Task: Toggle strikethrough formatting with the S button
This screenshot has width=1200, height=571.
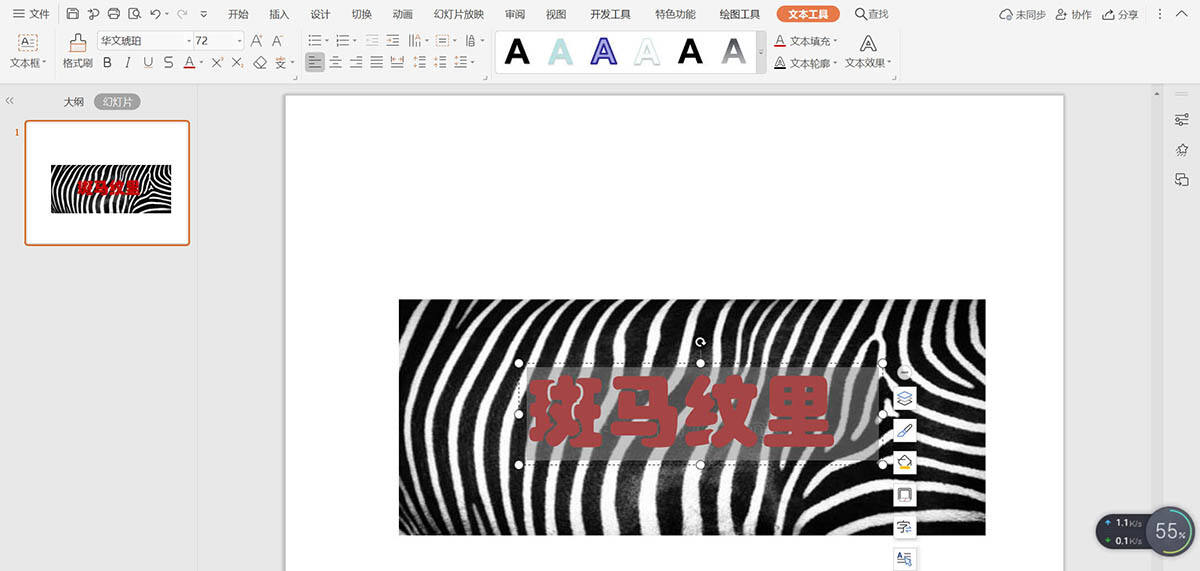Action: pyautogui.click(x=168, y=63)
